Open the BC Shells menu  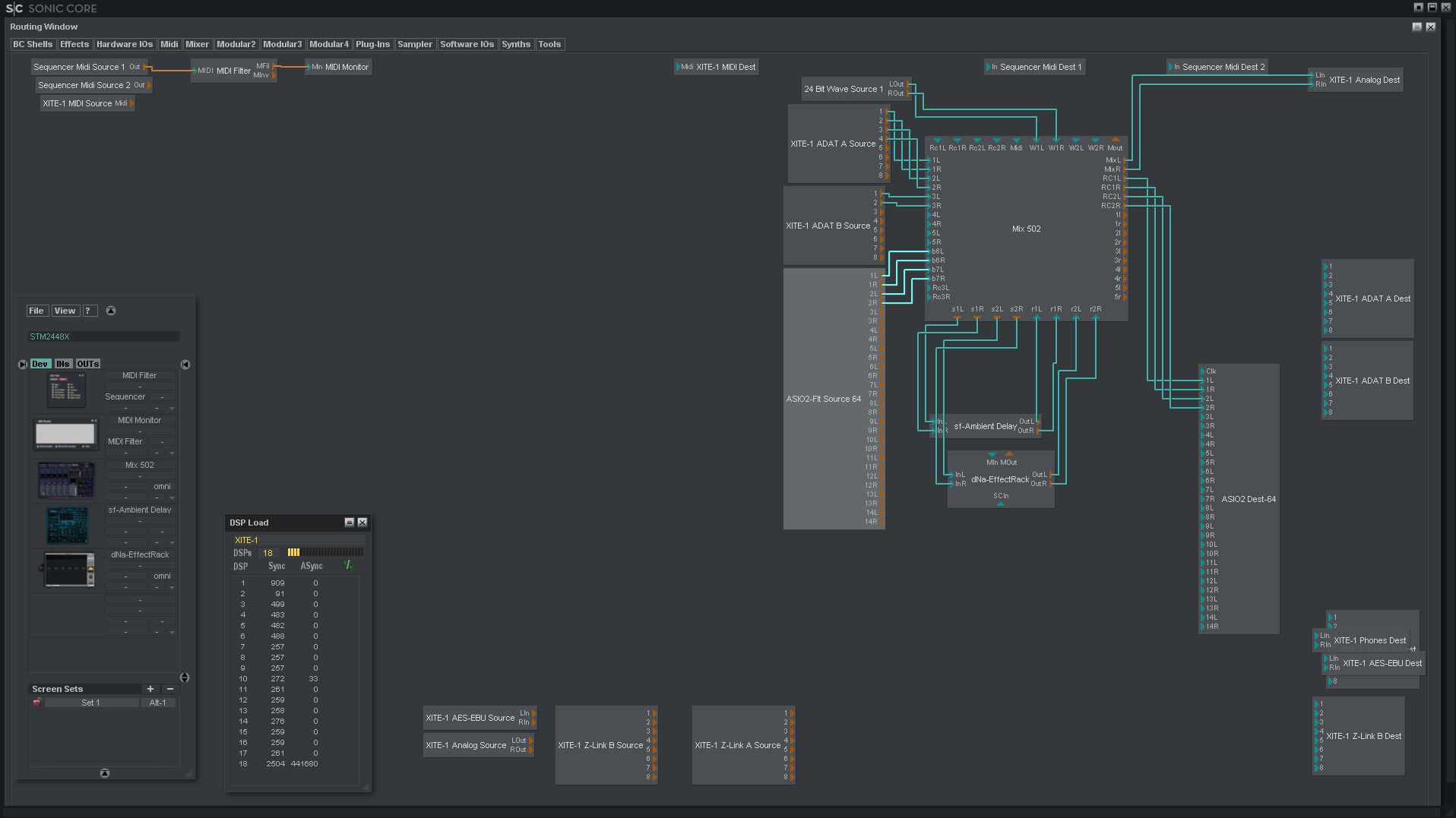click(33, 44)
